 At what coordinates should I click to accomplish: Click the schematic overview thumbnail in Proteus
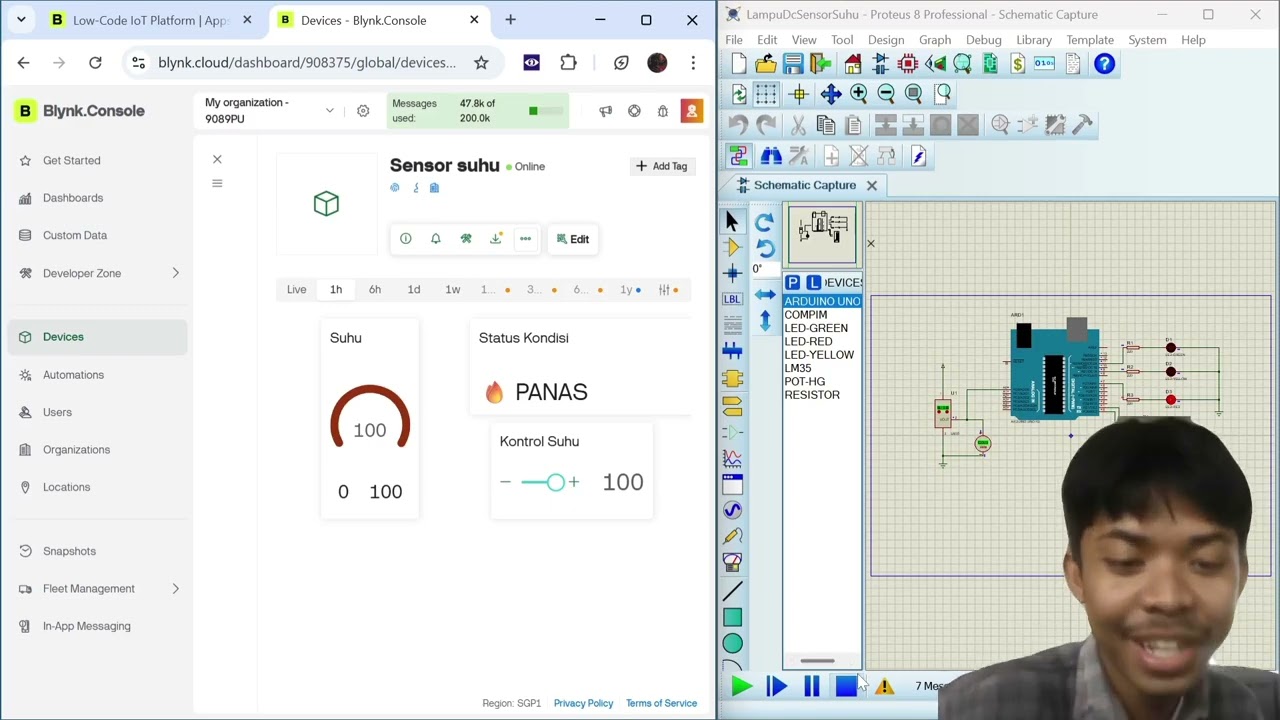click(822, 235)
